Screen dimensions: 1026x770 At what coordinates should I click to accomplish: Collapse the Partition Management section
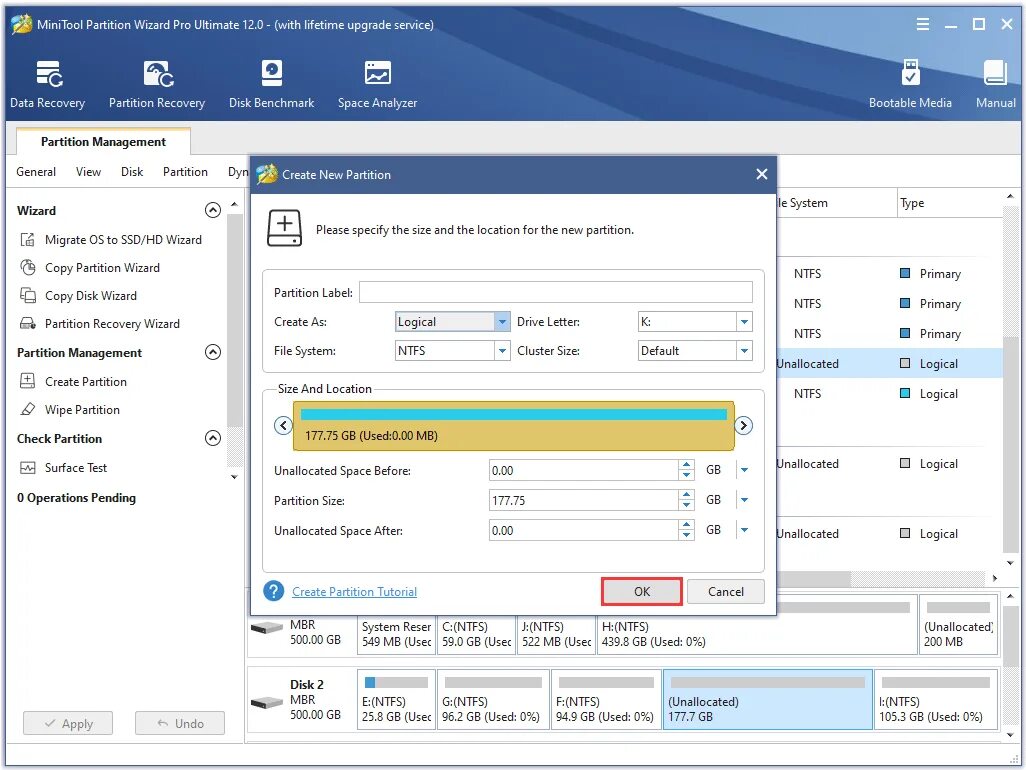coord(213,352)
